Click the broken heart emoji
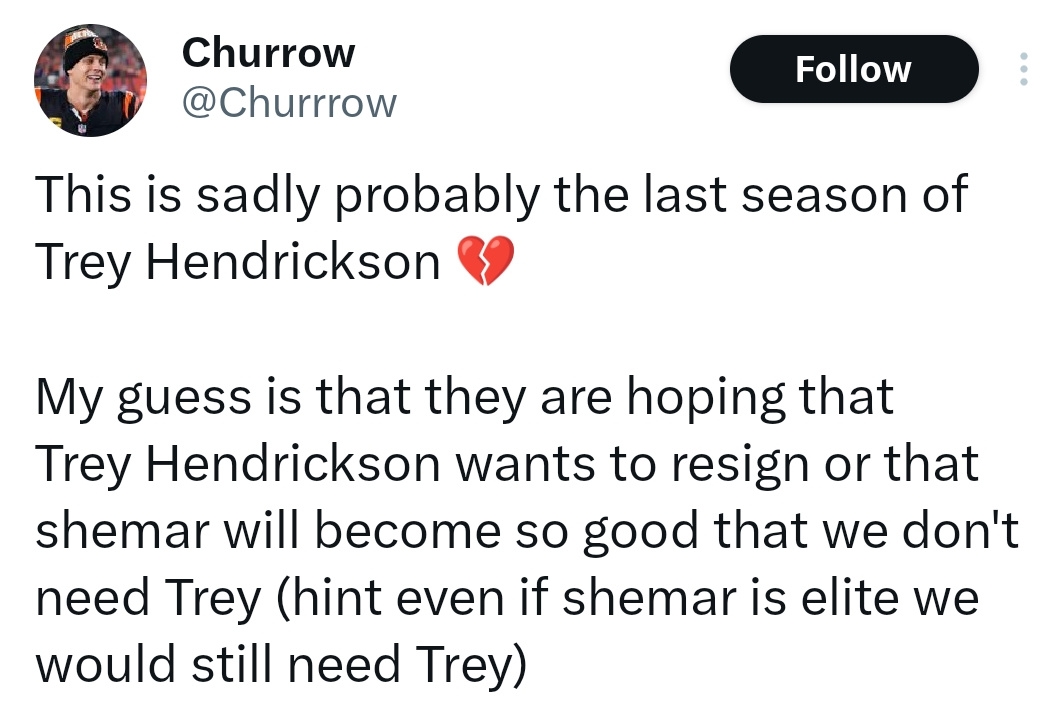This screenshot has height=714, width=1059. pyautogui.click(x=486, y=261)
